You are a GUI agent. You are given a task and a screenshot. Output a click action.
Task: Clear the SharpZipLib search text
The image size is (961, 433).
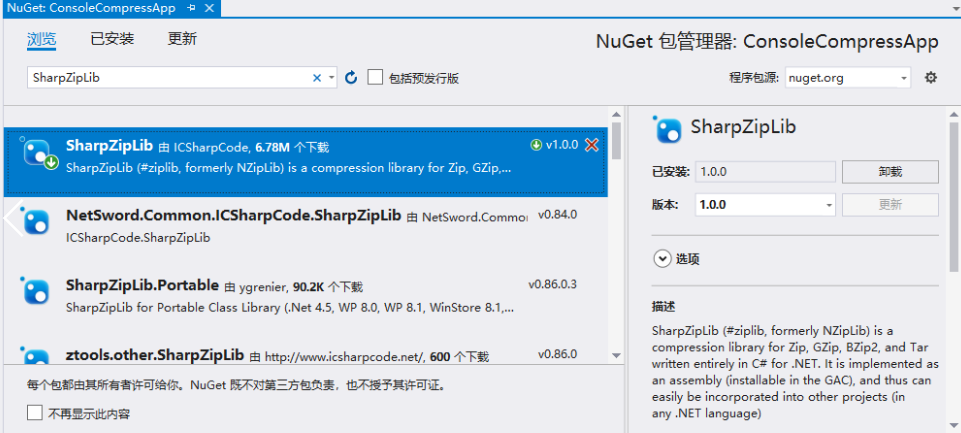click(317, 78)
